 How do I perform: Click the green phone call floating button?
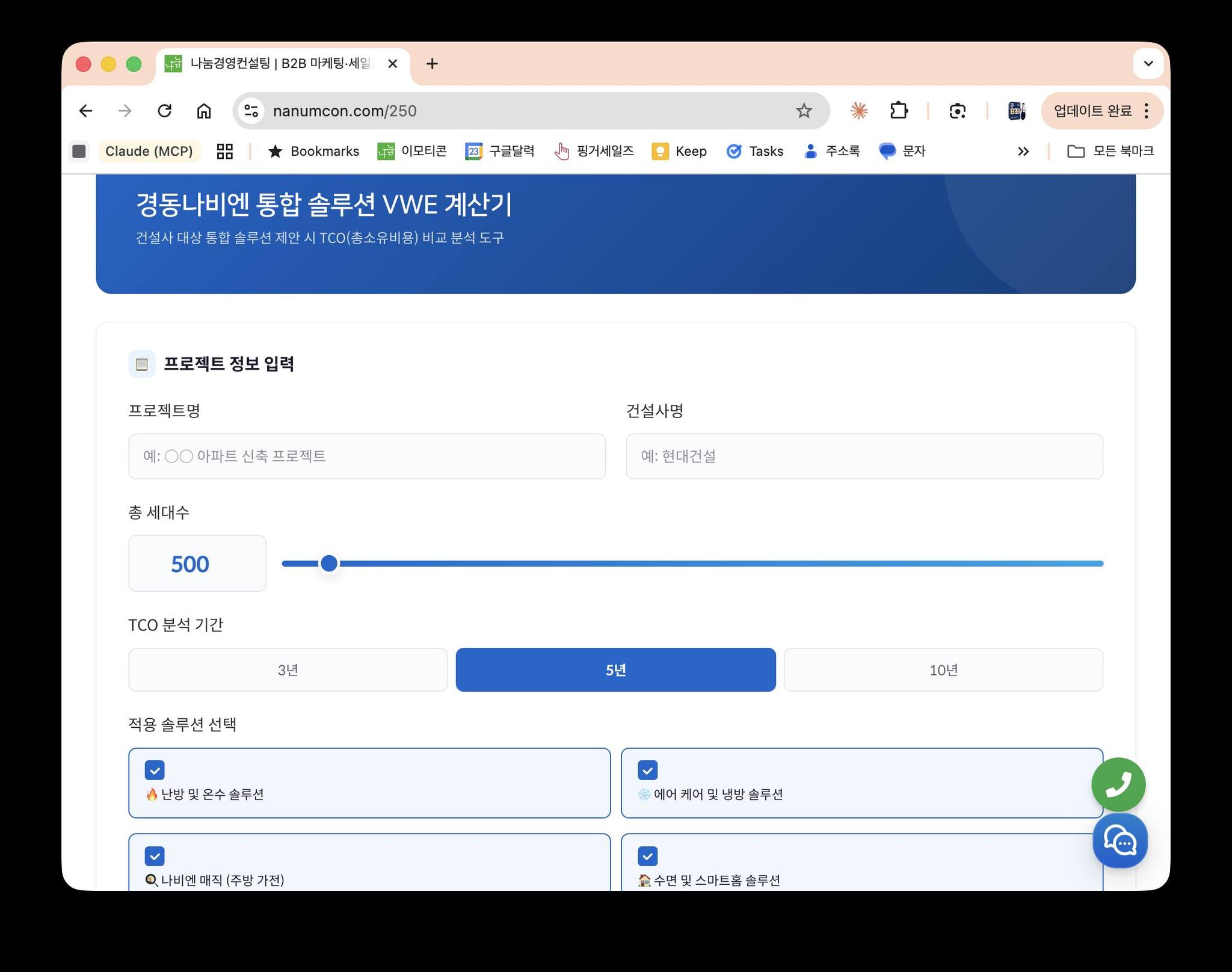[1118, 784]
